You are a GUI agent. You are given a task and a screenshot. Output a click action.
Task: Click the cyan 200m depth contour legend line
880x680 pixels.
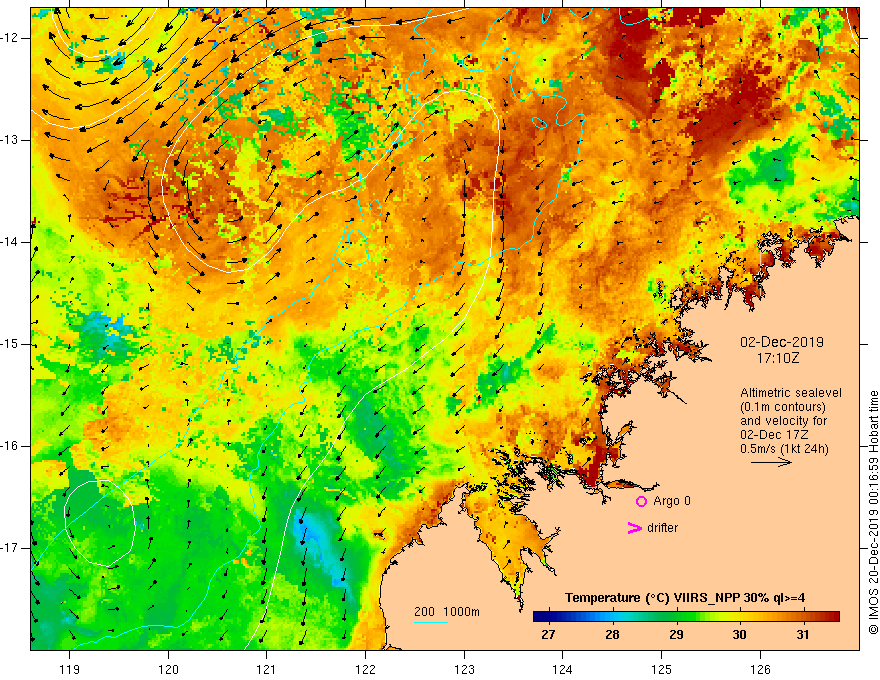430,622
